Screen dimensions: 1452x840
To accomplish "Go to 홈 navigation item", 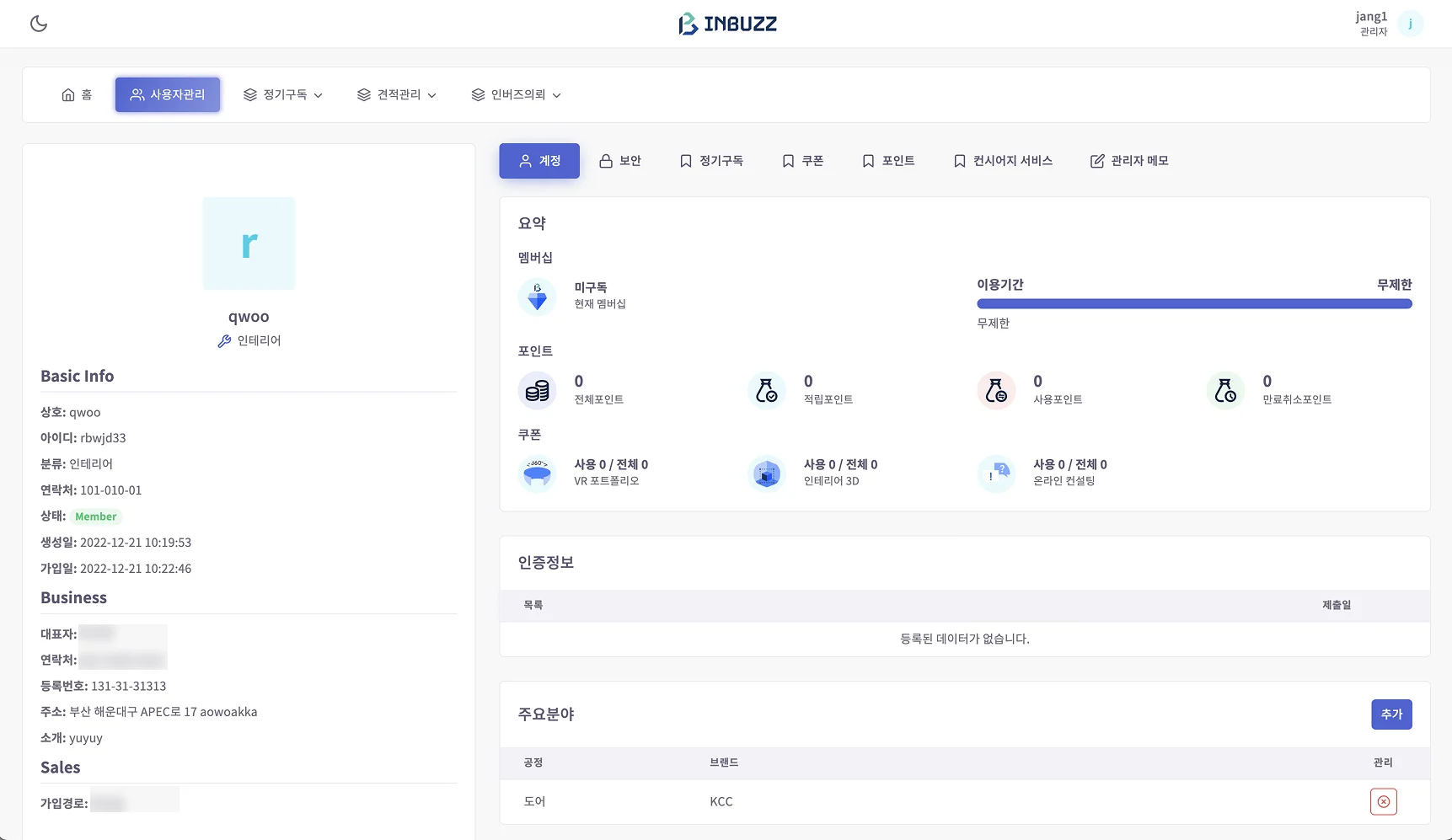I will coord(77,94).
